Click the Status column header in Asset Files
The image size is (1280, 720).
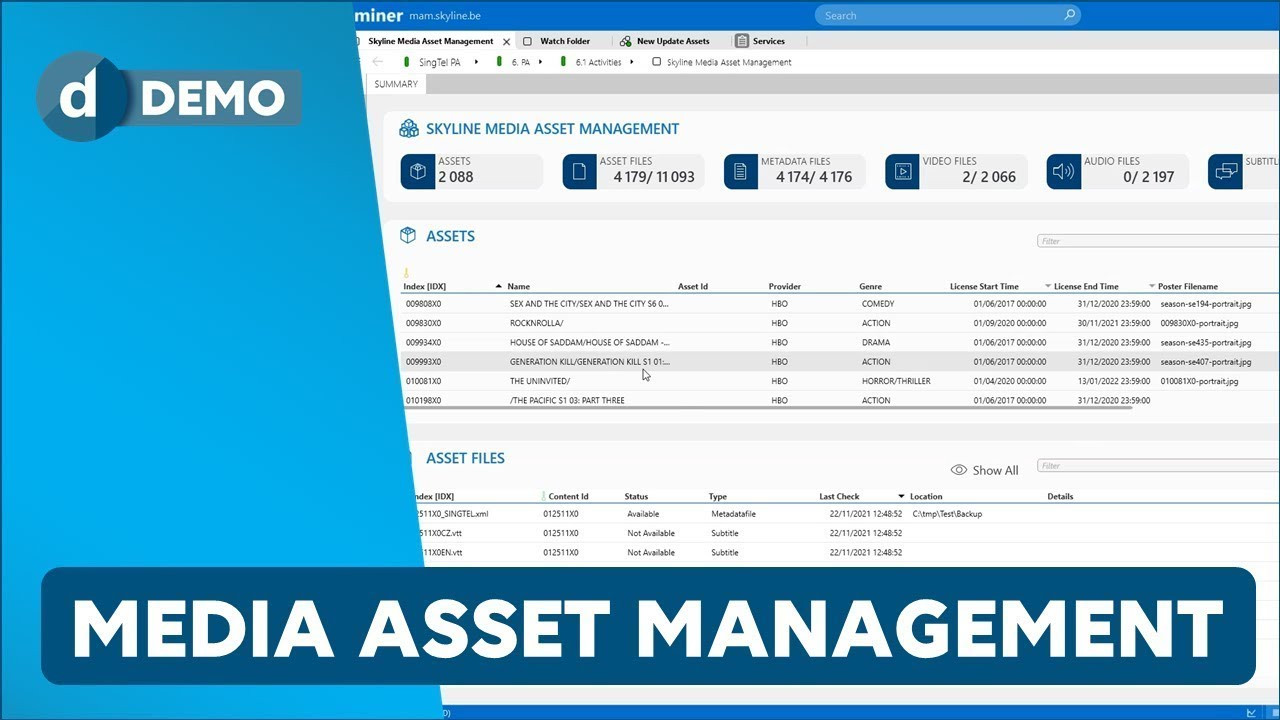(636, 496)
